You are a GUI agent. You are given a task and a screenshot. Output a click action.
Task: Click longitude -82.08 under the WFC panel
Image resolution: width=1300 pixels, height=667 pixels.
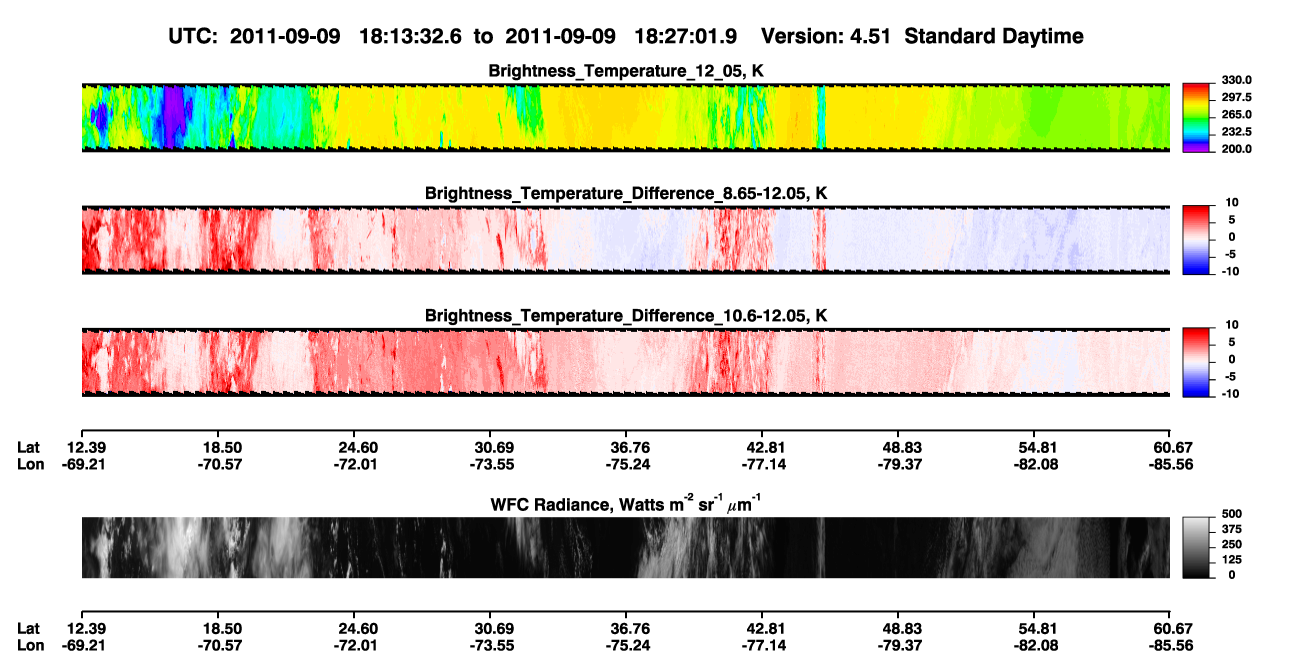pyautogui.click(x=1035, y=644)
